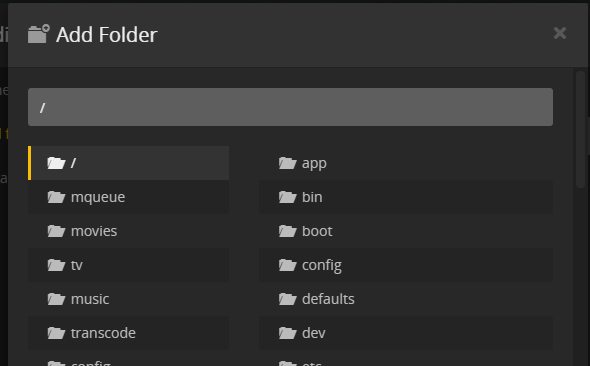Browse into the dev directory
The width and height of the screenshot is (590, 366).
click(406, 333)
